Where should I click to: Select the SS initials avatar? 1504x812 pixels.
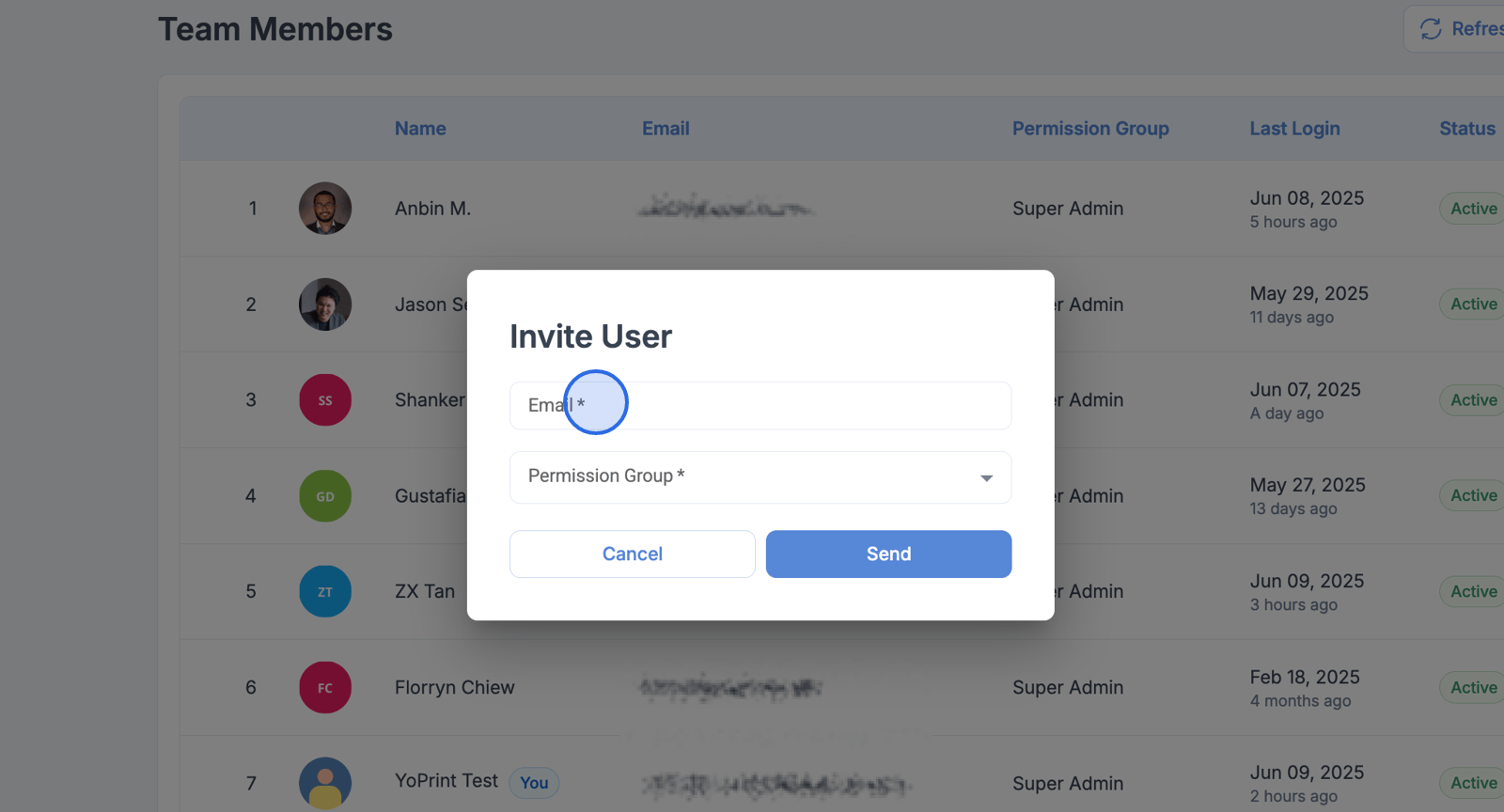tap(325, 400)
